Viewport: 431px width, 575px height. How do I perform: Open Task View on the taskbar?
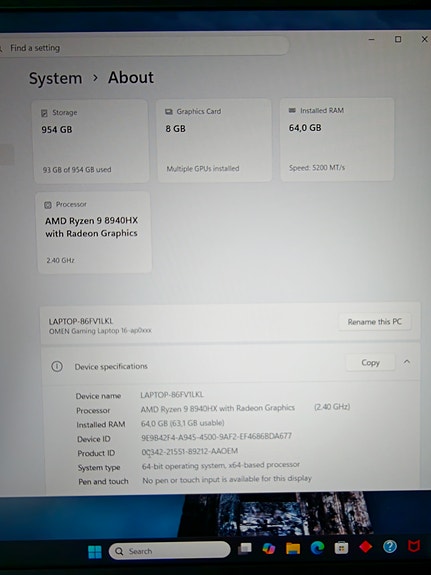point(245,549)
